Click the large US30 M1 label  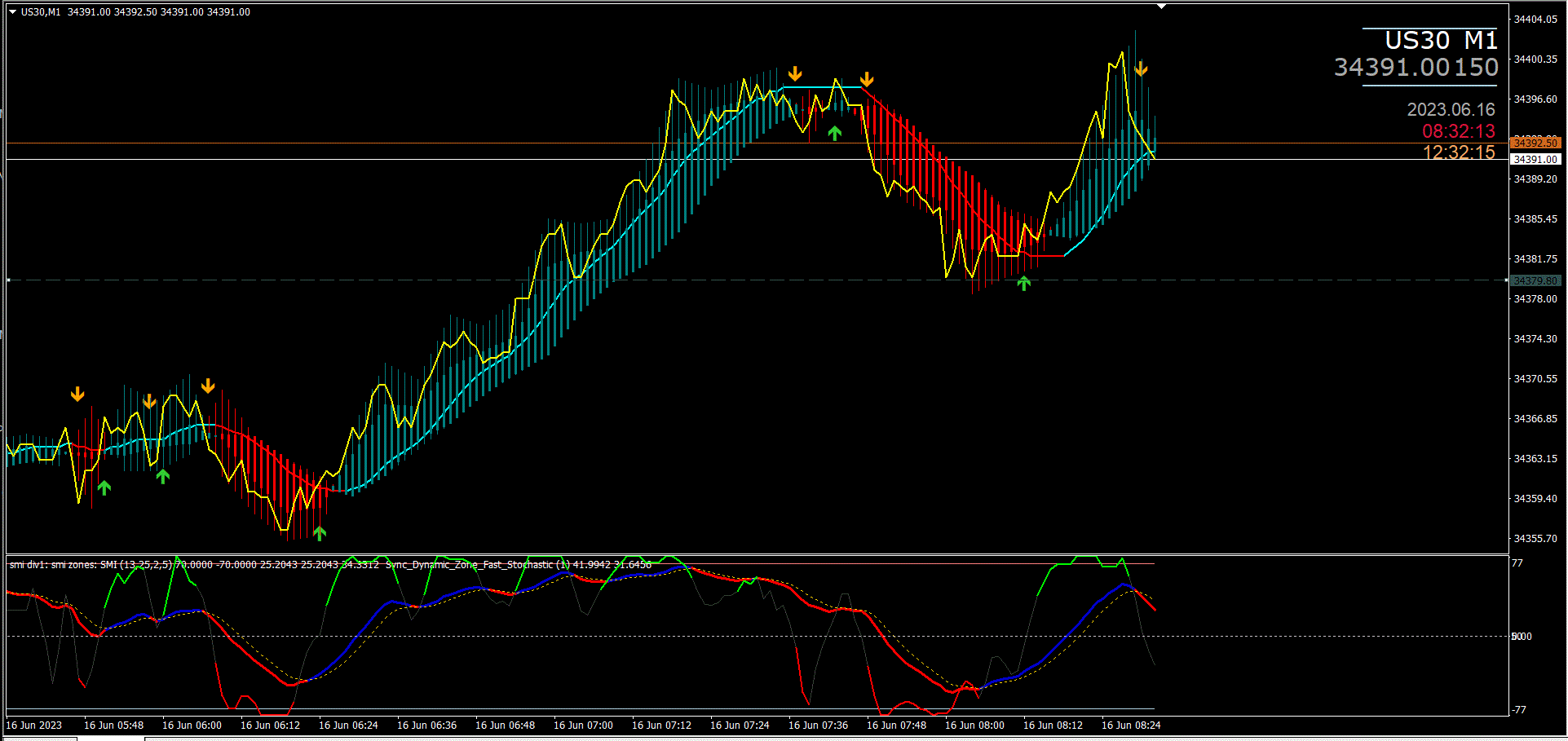[x=1441, y=40]
